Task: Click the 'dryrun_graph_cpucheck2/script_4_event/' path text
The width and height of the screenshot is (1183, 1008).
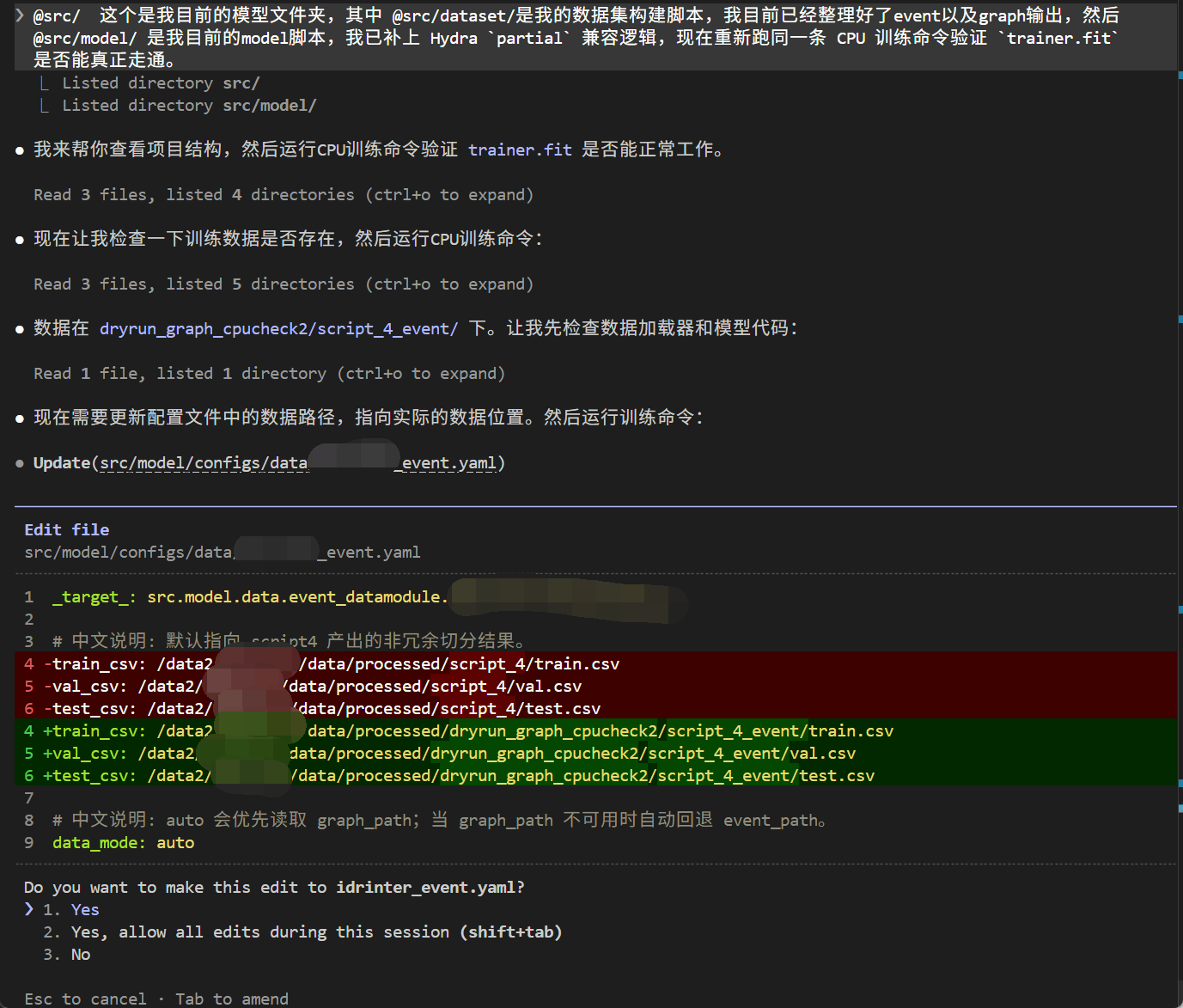Action: pos(279,328)
